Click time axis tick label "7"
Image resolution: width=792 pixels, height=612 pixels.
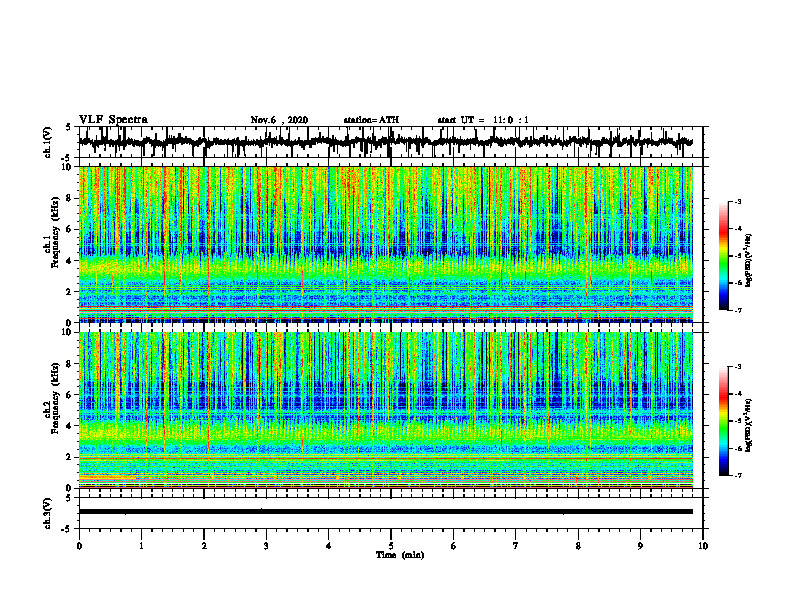[516, 546]
